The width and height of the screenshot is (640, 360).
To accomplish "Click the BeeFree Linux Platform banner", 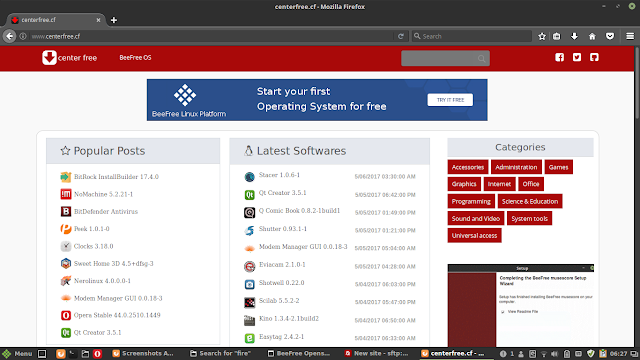I will (x=317, y=100).
